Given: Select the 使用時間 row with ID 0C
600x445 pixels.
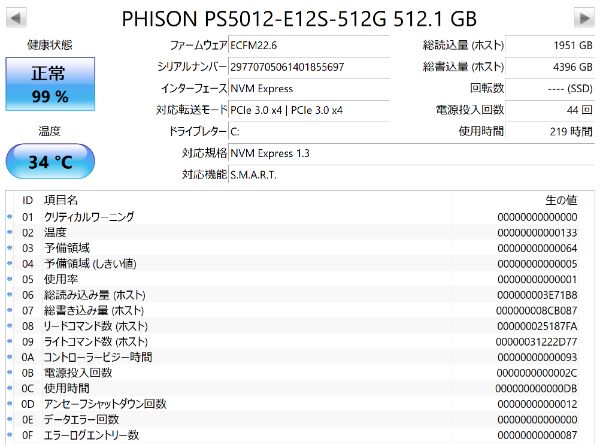Looking at the screenshot, I should click(x=293, y=388).
